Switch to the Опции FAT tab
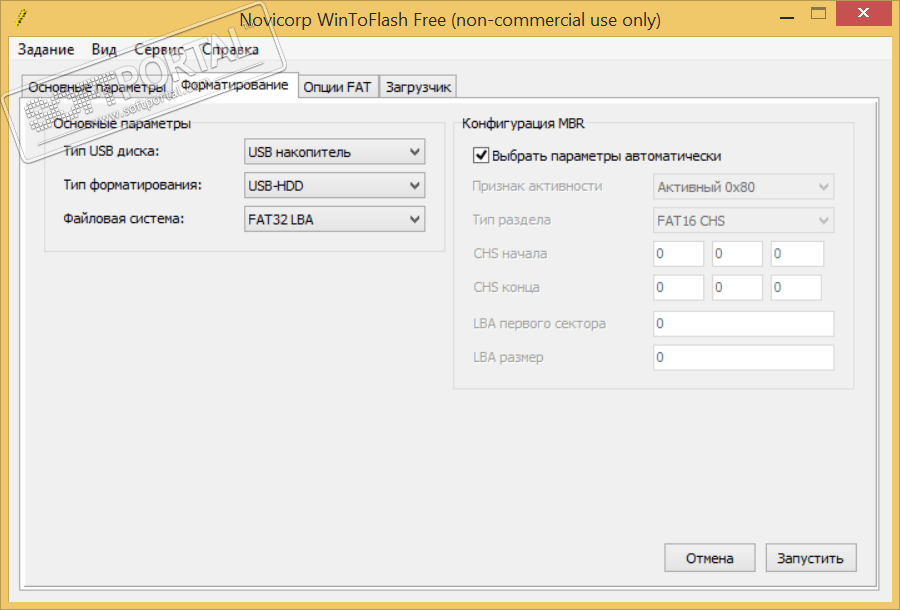Image resolution: width=900 pixels, height=610 pixels. [338, 87]
